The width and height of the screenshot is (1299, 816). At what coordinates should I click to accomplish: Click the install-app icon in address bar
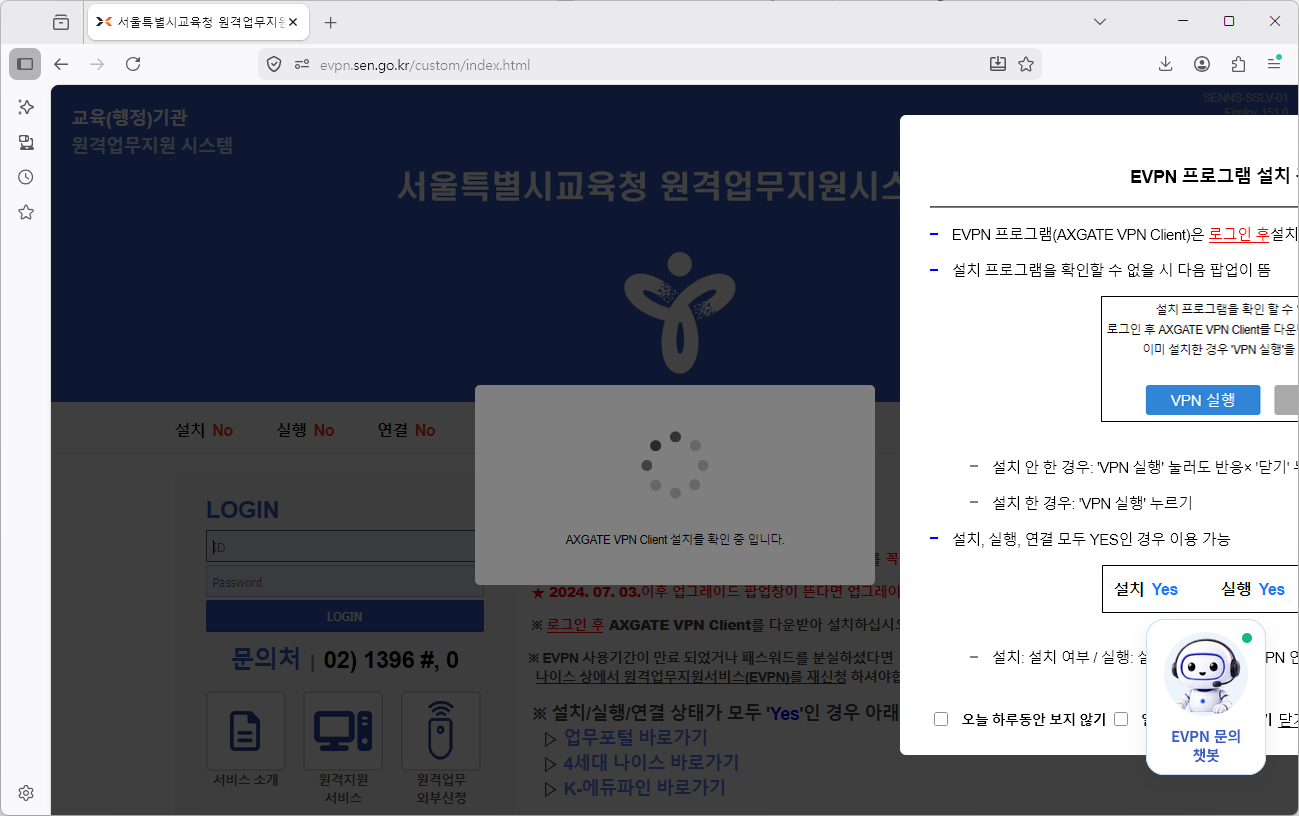tap(997, 64)
